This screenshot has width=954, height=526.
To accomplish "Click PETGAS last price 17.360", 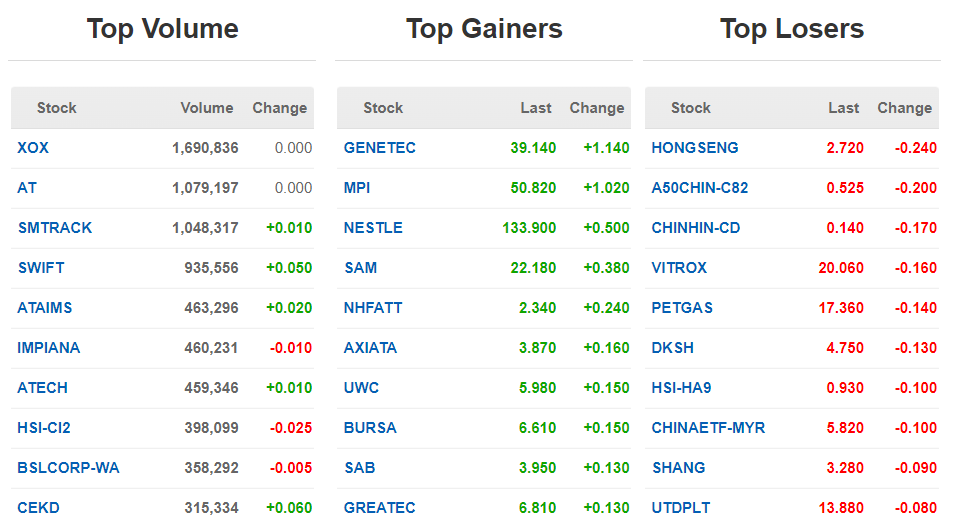I will coord(841,308).
